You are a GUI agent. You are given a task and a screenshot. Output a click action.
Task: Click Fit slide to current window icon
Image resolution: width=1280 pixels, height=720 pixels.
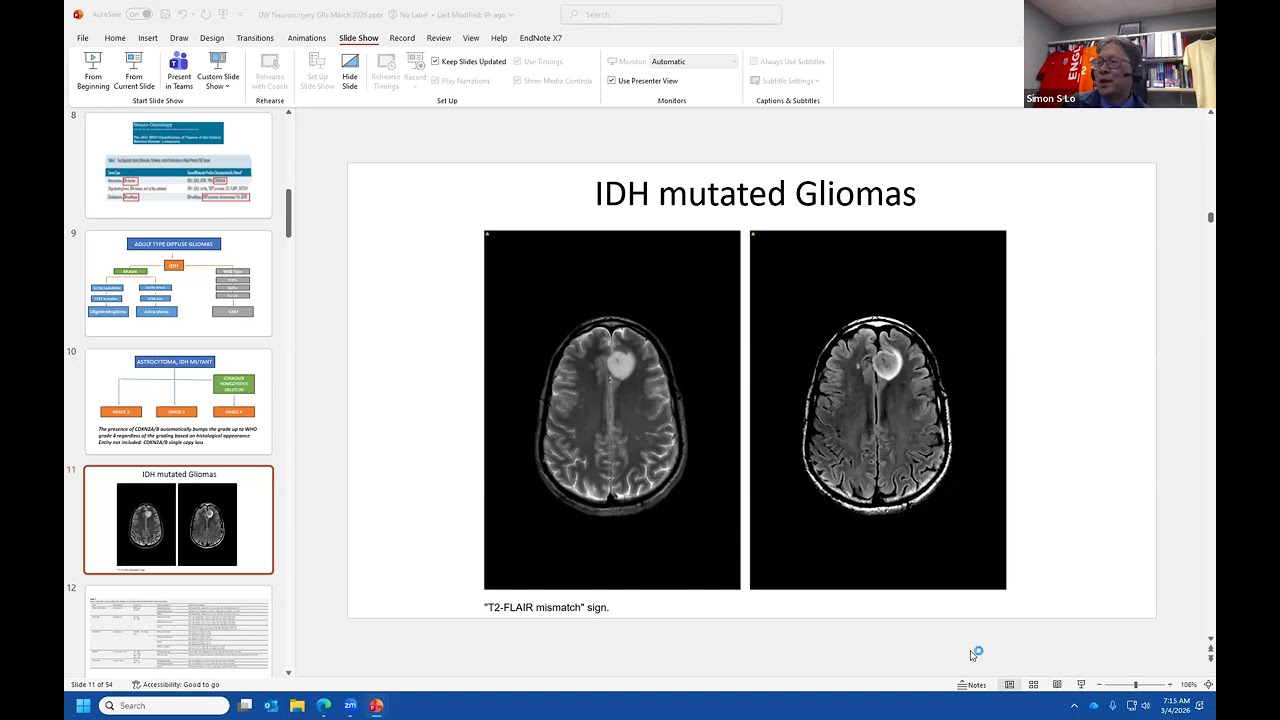pyautogui.click(x=1208, y=685)
